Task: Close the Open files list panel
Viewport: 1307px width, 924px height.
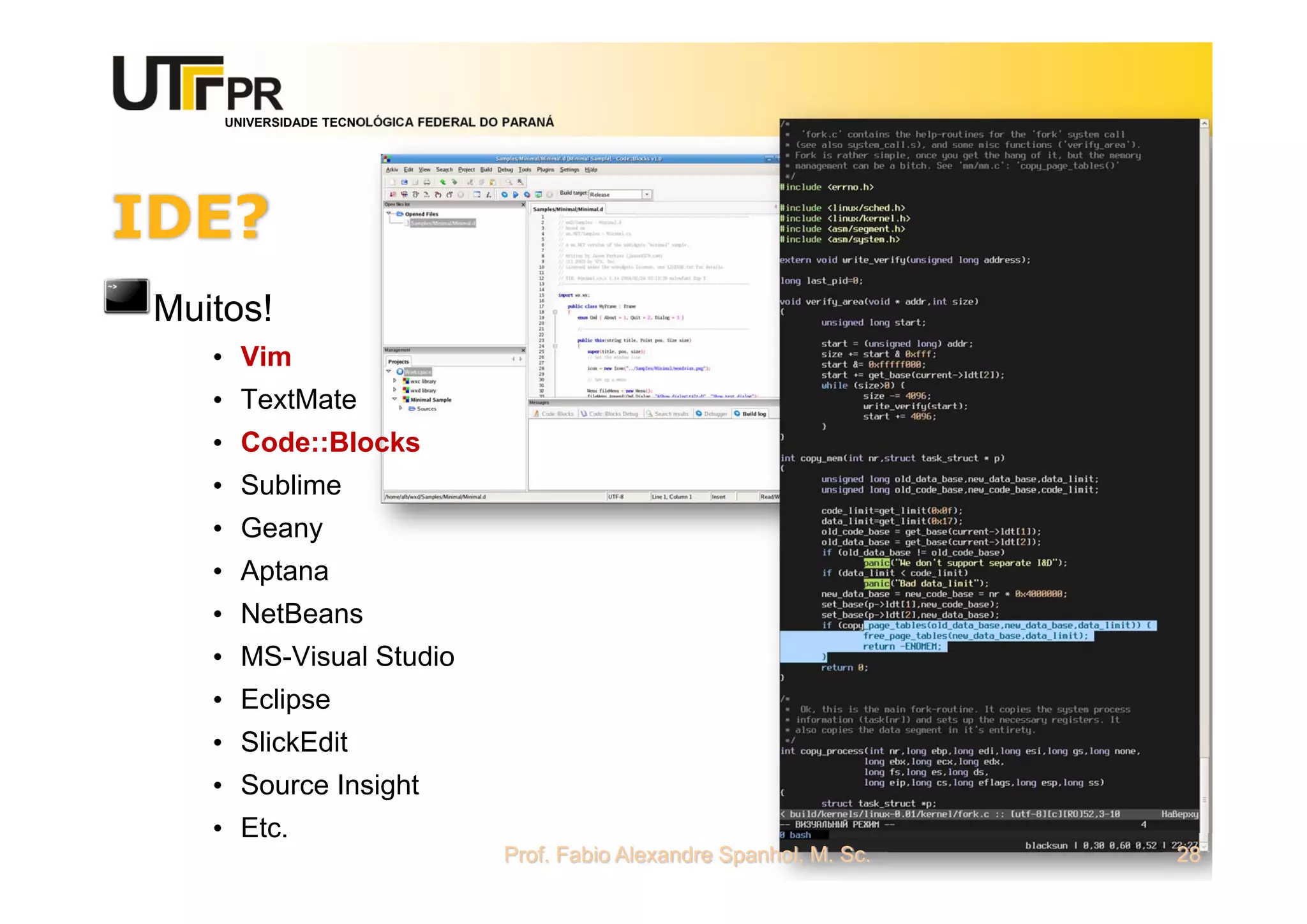Action: (x=523, y=205)
